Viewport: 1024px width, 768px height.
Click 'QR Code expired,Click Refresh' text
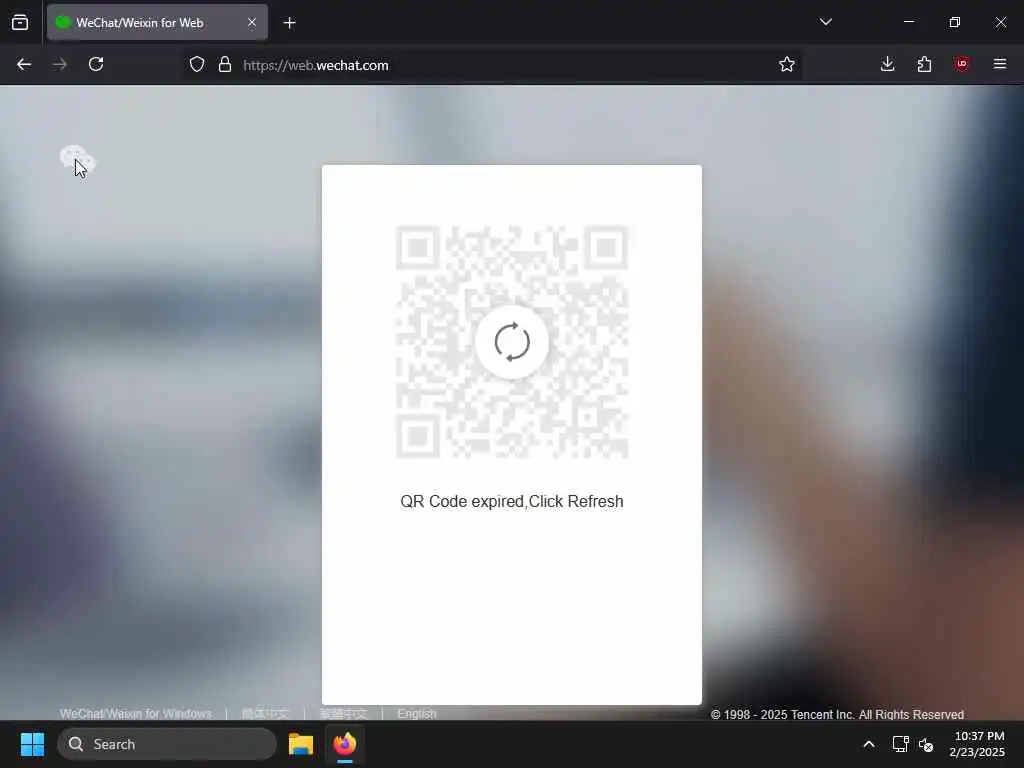point(512,502)
